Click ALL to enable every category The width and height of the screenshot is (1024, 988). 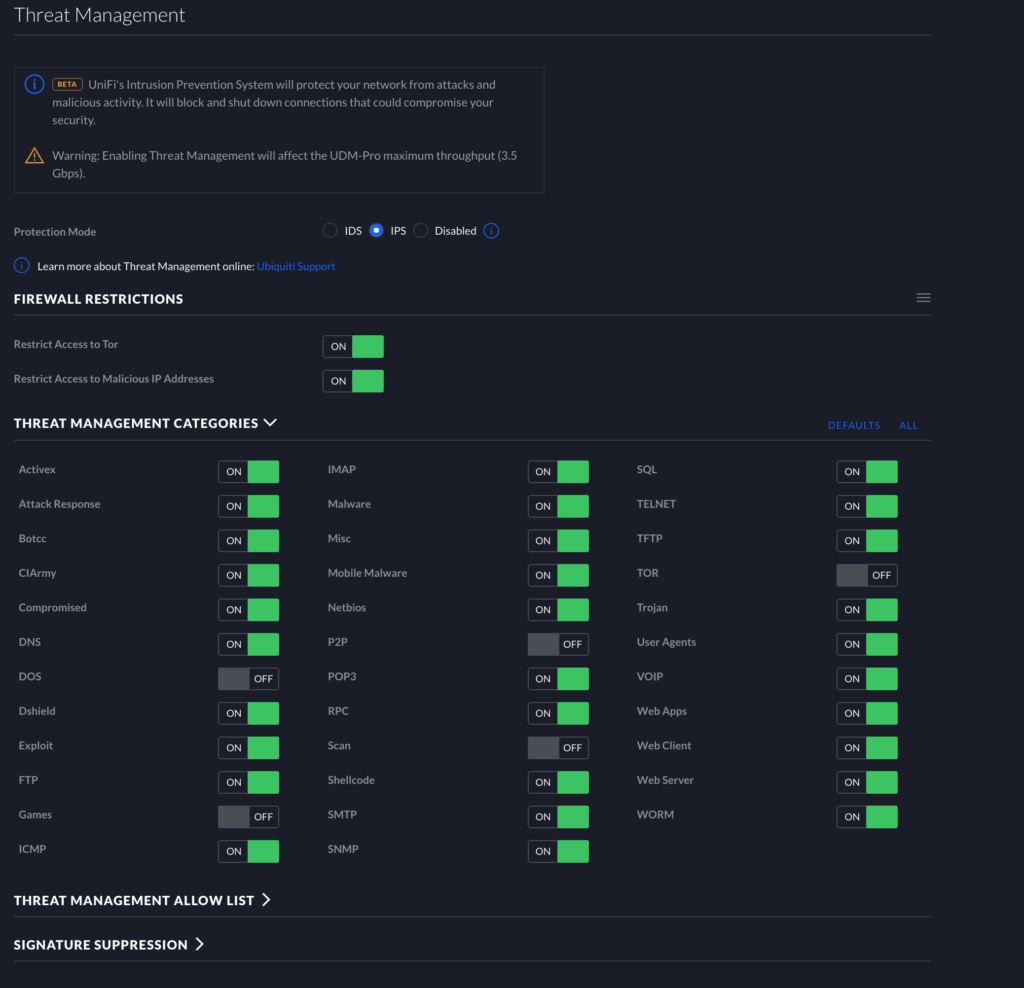(908, 426)
